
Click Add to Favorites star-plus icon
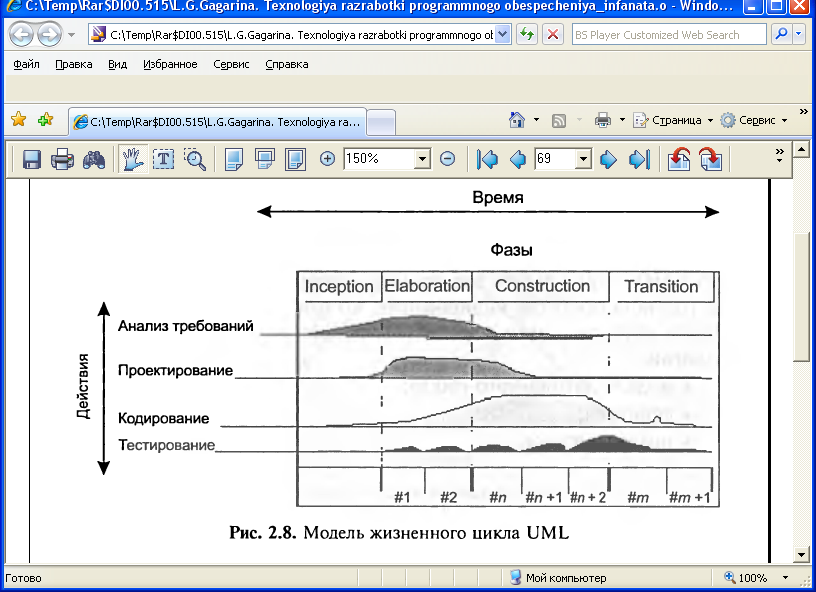click(x=46, y=120)
